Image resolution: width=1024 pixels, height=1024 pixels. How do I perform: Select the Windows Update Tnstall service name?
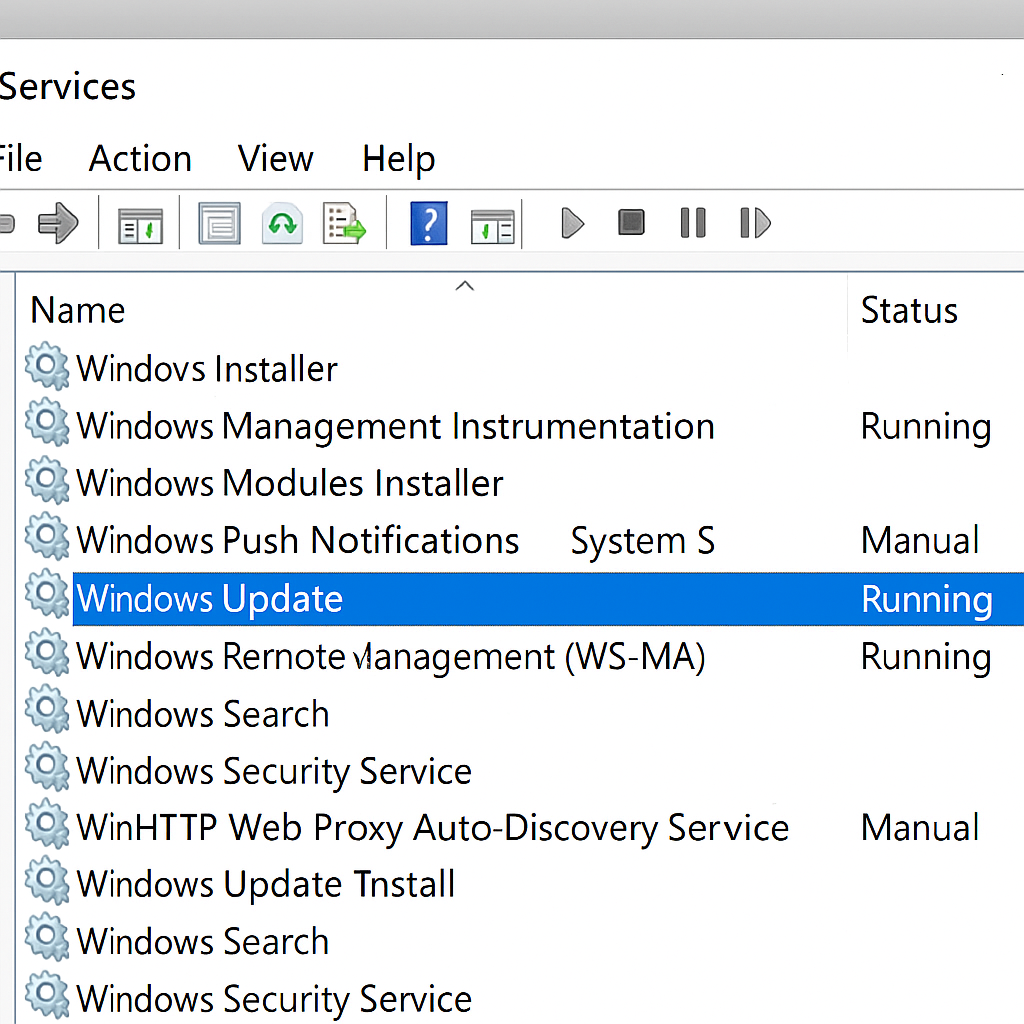click(x=266, y=885)
